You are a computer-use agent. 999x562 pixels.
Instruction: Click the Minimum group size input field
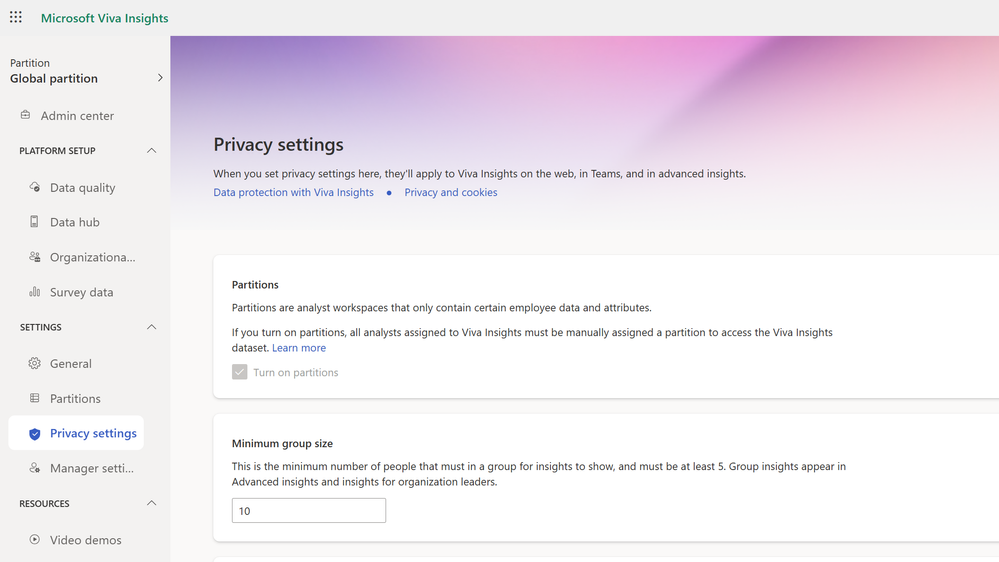309,510
